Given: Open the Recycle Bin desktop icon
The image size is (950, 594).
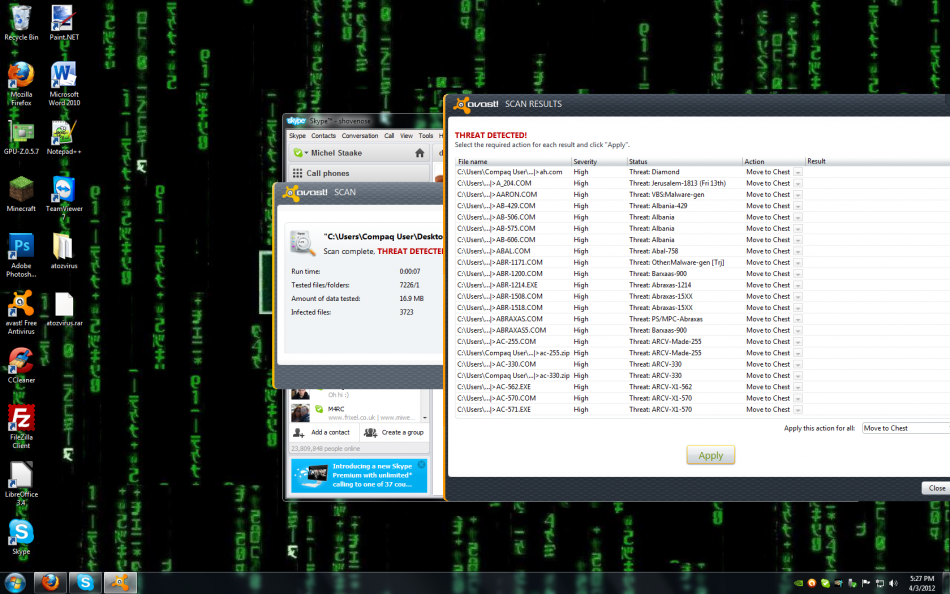Looking at the screenshot, I should (21, 23).
